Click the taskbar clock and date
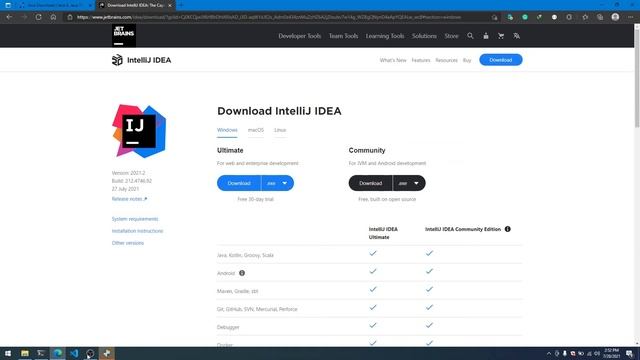The height and width of the screenshot is (360, 640). (x=611, y=353)
